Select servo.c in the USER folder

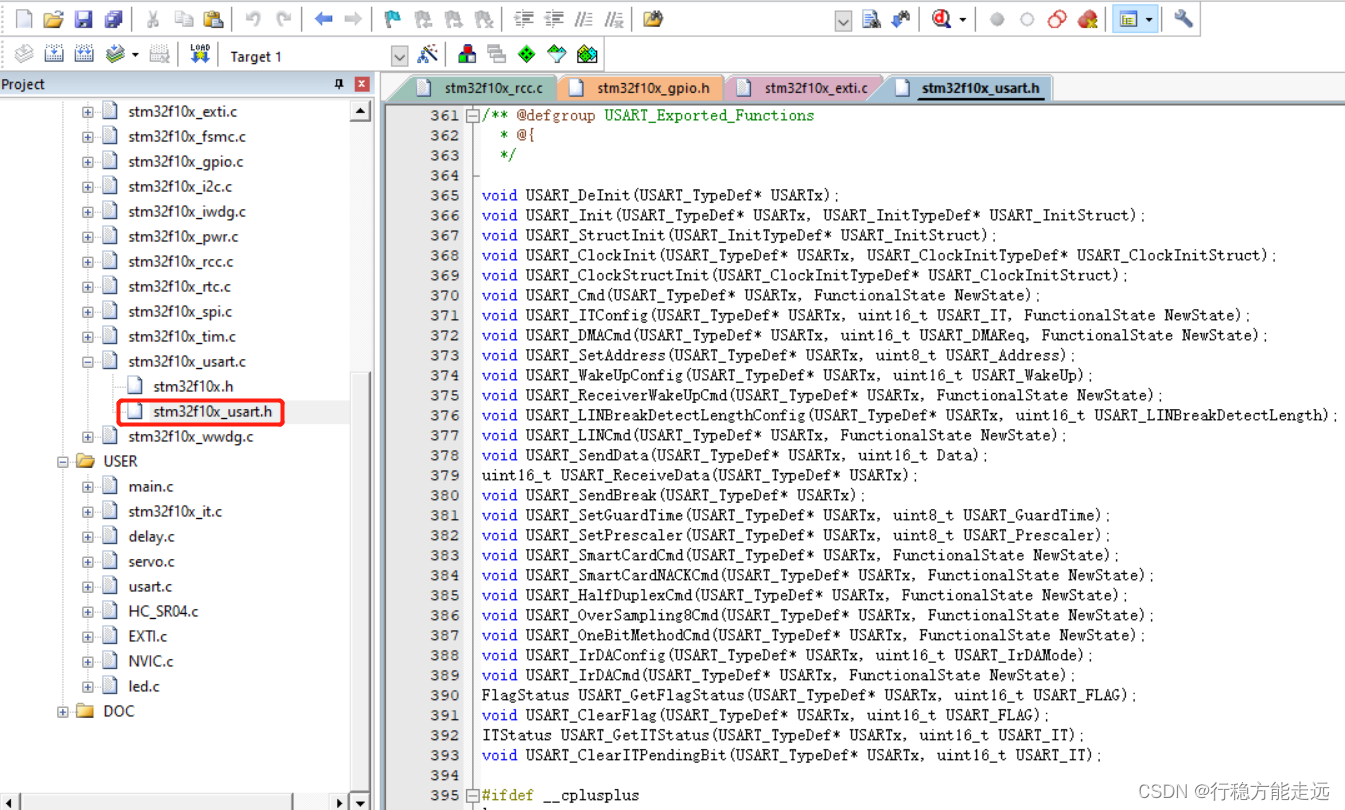click(151, 562)
